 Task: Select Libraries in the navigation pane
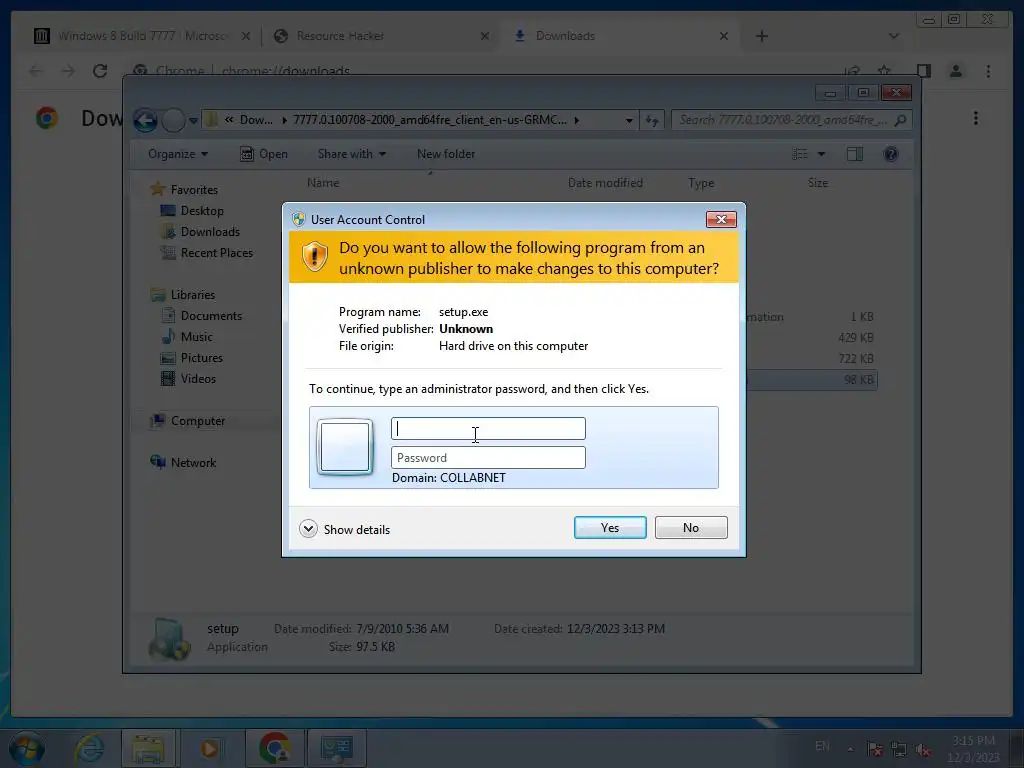coord(193,295)
